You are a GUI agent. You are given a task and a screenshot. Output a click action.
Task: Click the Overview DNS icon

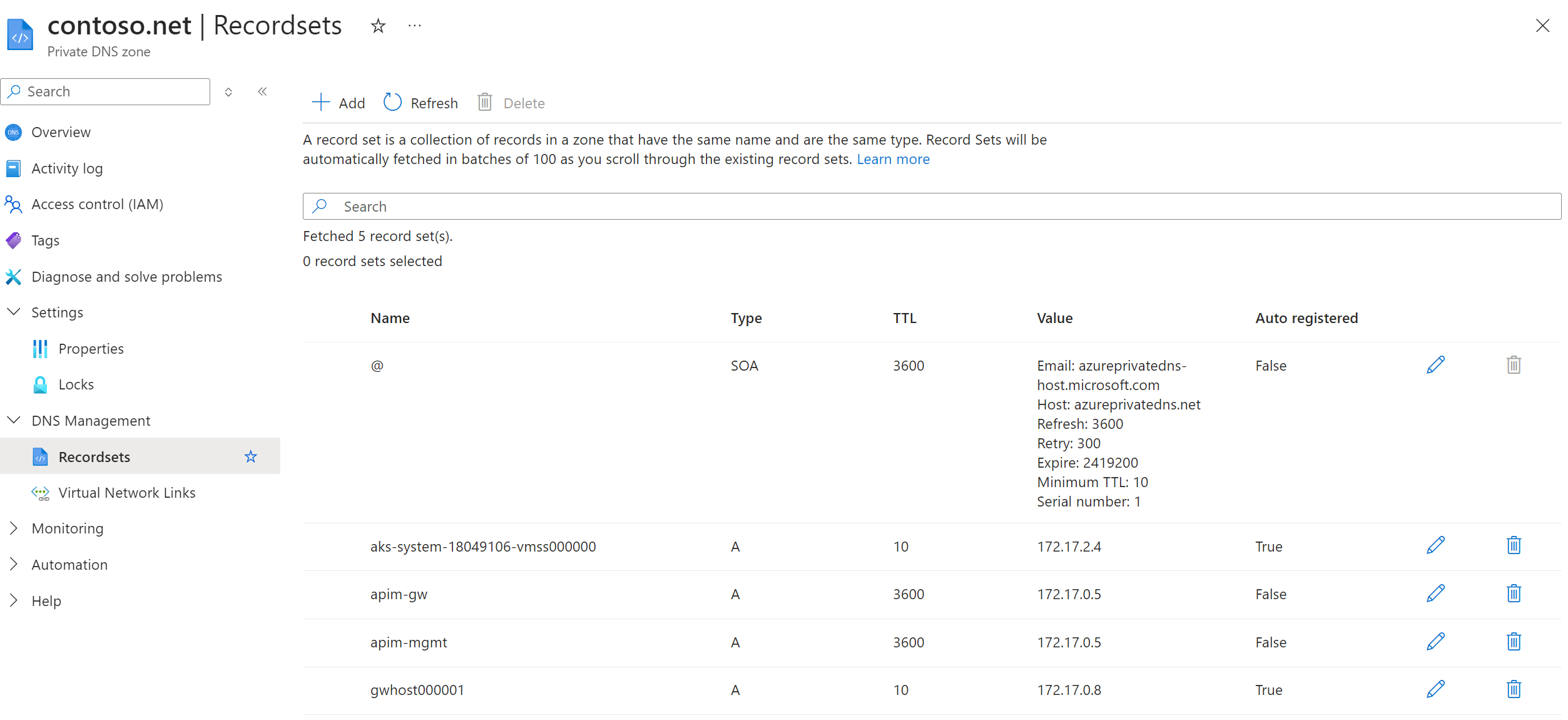pos(13,132)
